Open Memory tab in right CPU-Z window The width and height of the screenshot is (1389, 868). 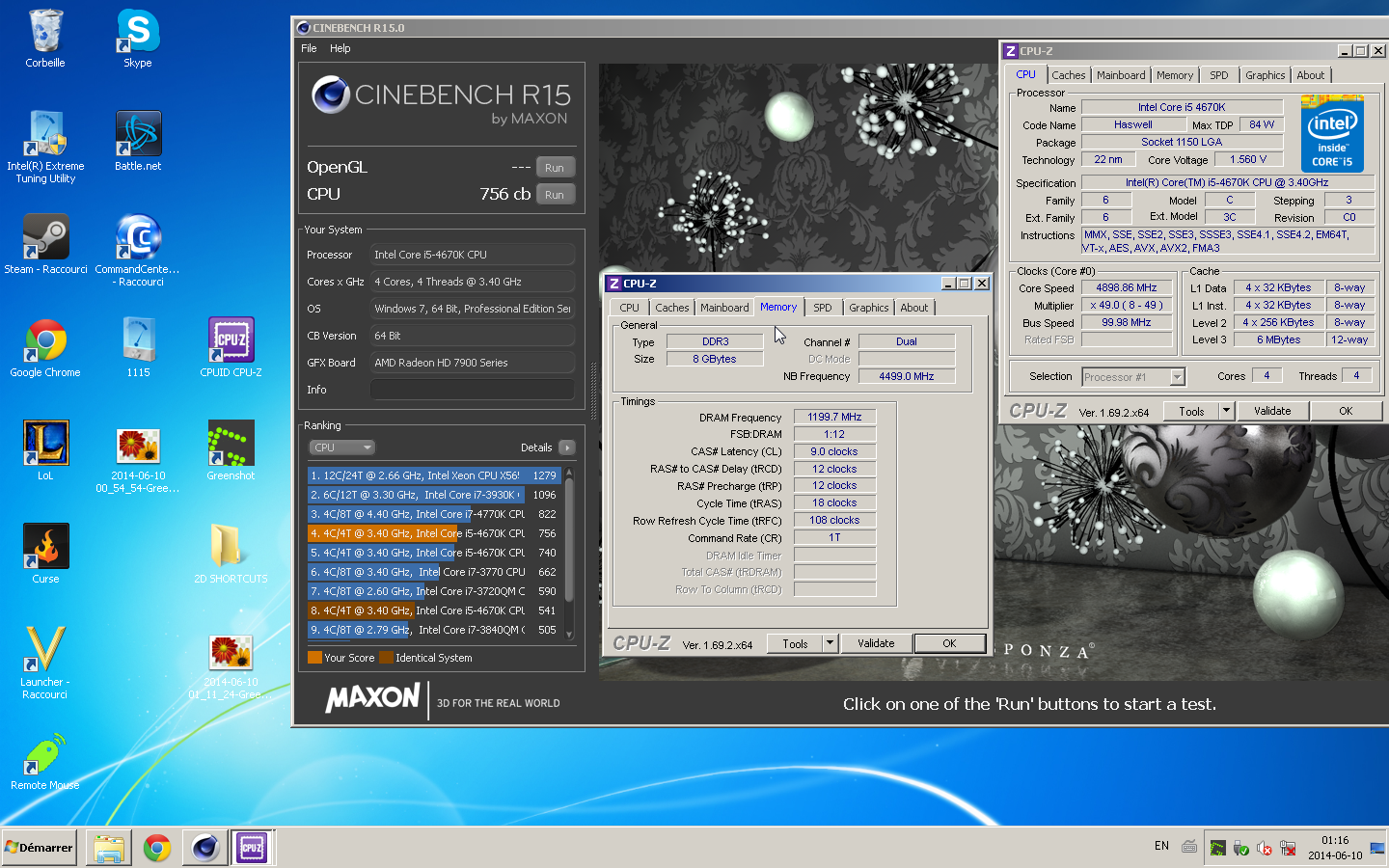coord(1175,75)
